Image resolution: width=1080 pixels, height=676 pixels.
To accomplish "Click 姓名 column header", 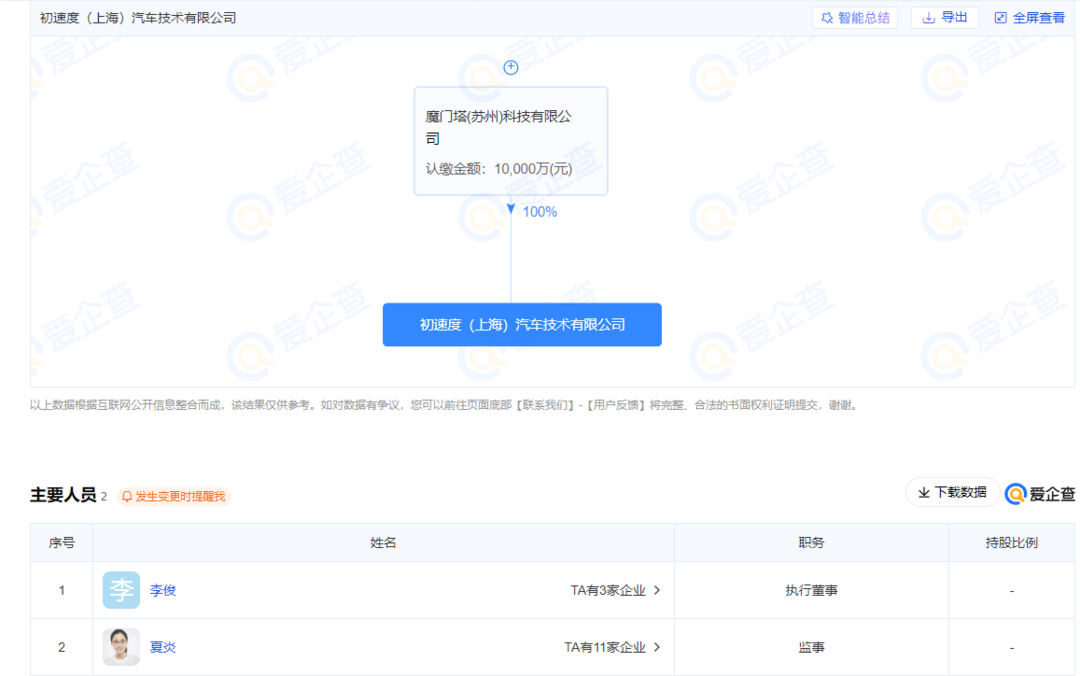I will coord(383,543).
